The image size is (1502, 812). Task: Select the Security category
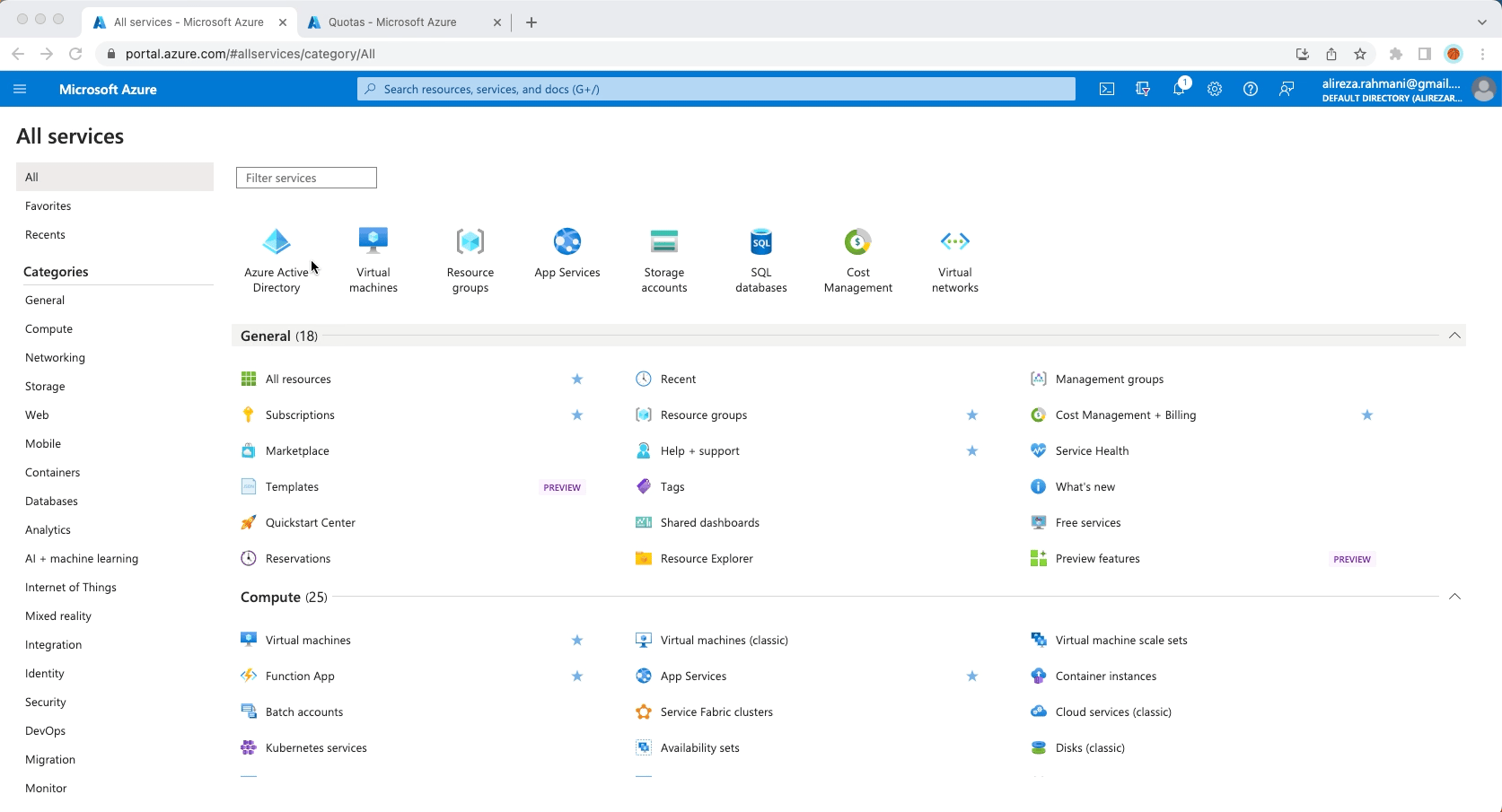(46, 702)
